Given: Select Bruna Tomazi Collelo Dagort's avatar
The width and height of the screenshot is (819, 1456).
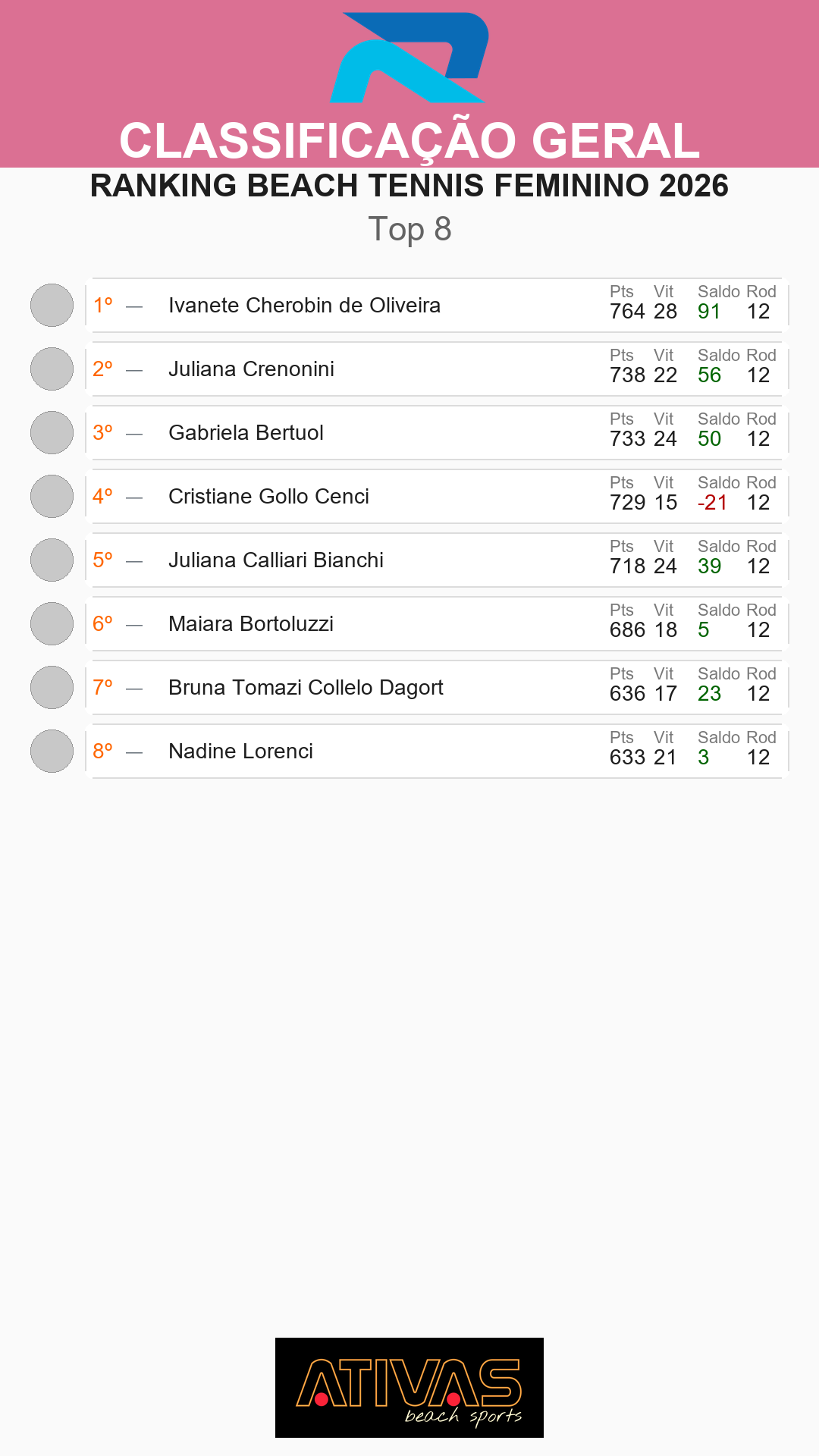Looking at the screenshot, I should pyautogui.click(x=52, y=688).
